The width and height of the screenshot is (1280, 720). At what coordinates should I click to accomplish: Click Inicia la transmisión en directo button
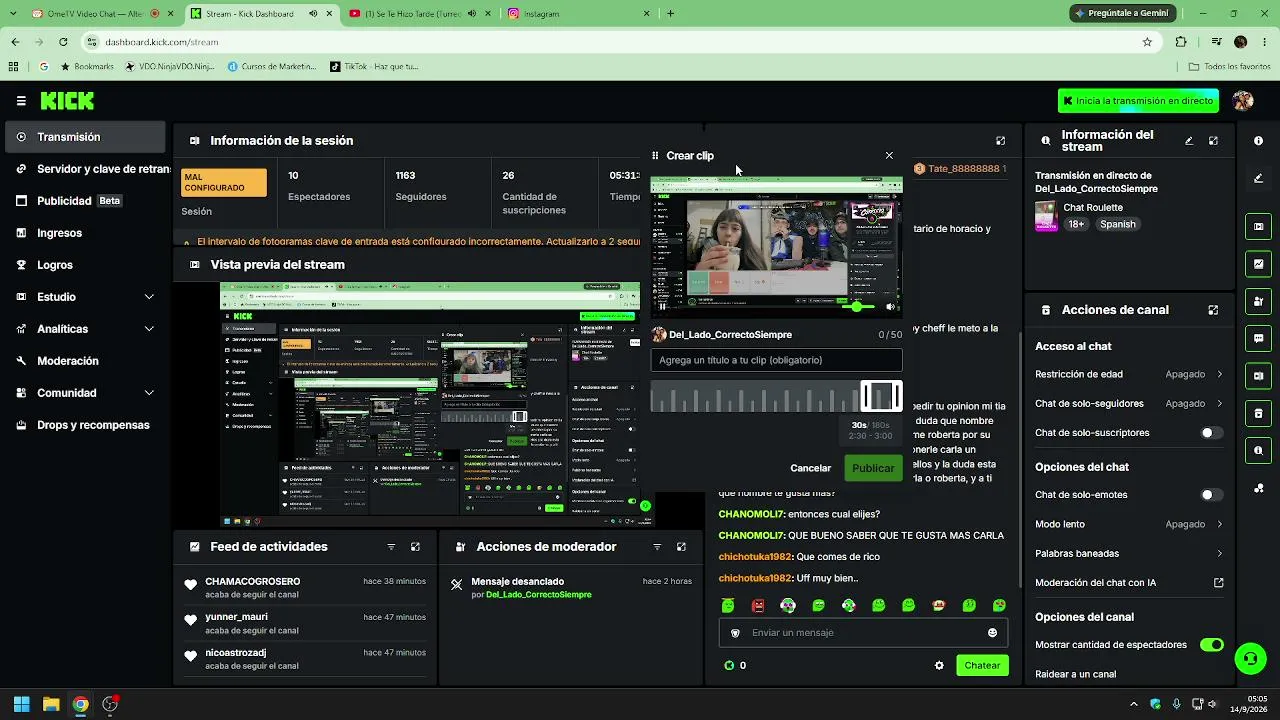pyautogui.click(x=1138, y=101)
